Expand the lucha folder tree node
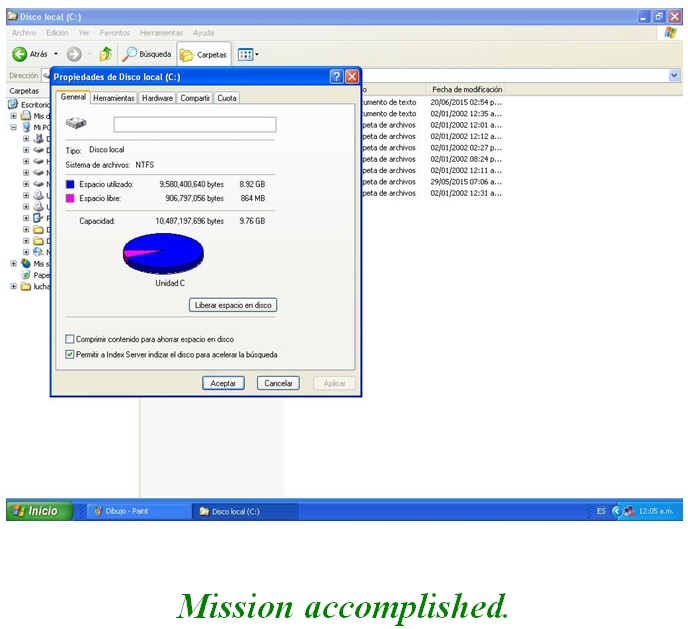 pos(14,286)
